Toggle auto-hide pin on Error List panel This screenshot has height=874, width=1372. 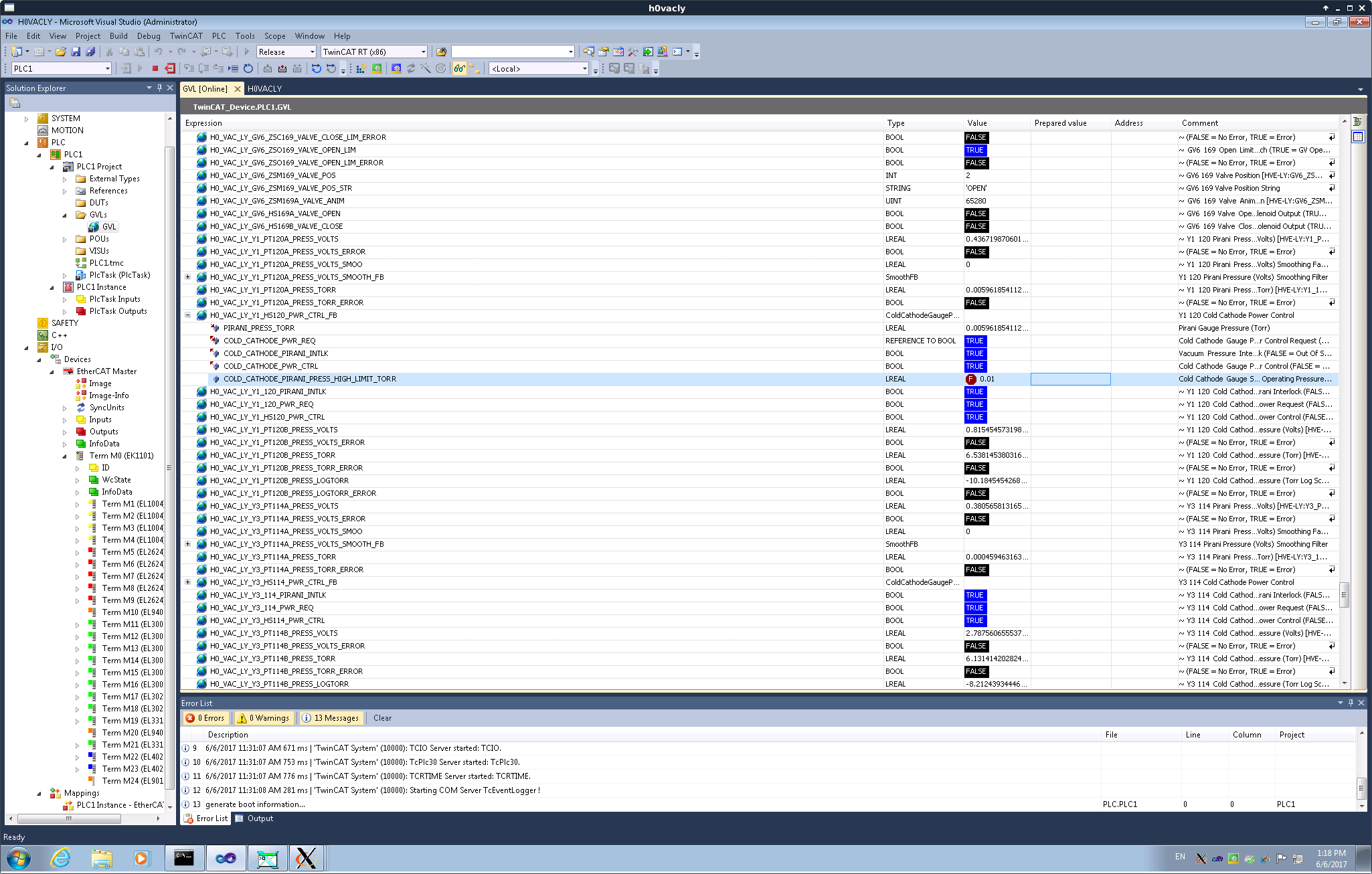click(1351, 703)
